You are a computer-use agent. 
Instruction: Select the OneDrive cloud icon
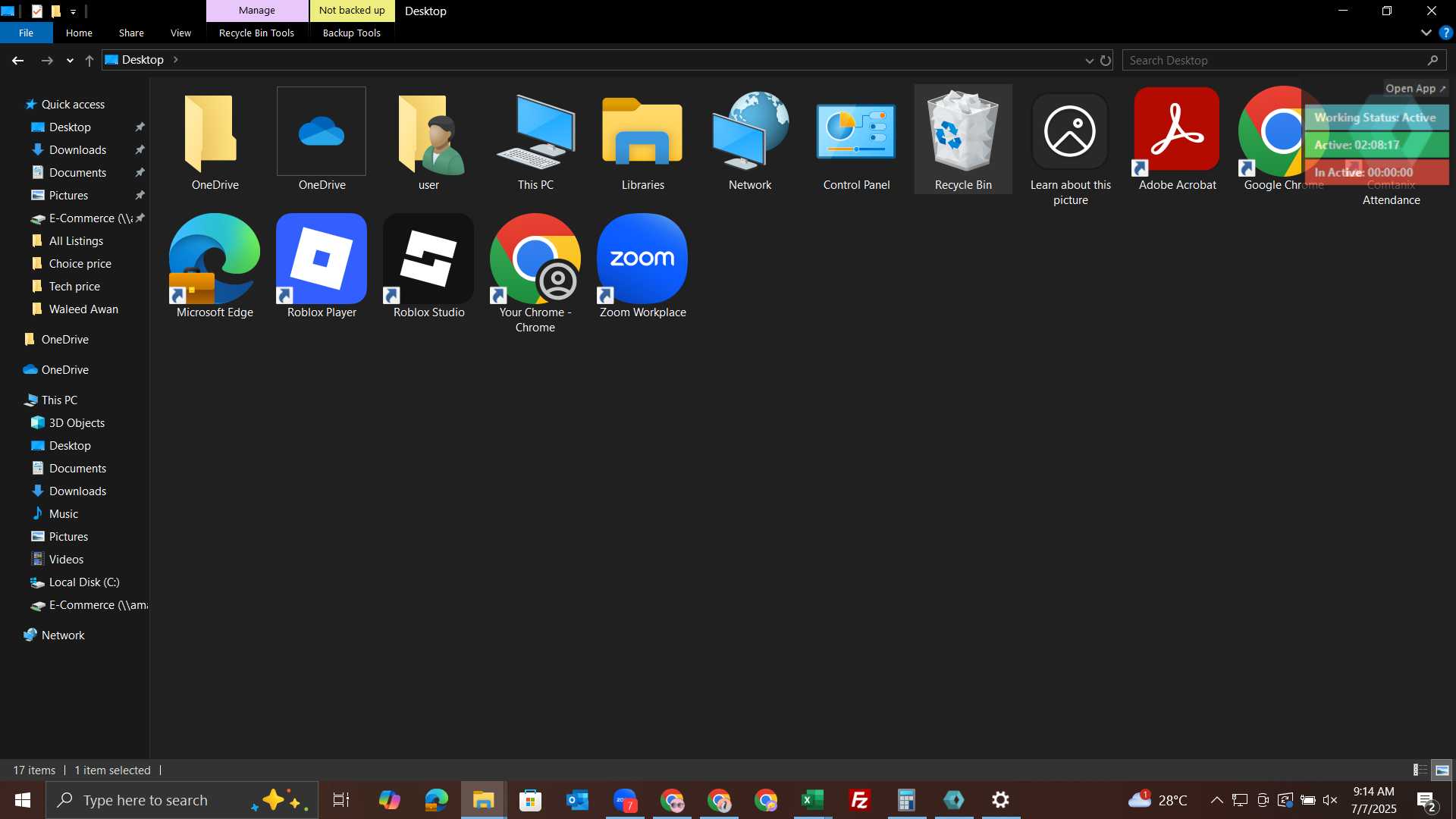(x=322, y=140)
